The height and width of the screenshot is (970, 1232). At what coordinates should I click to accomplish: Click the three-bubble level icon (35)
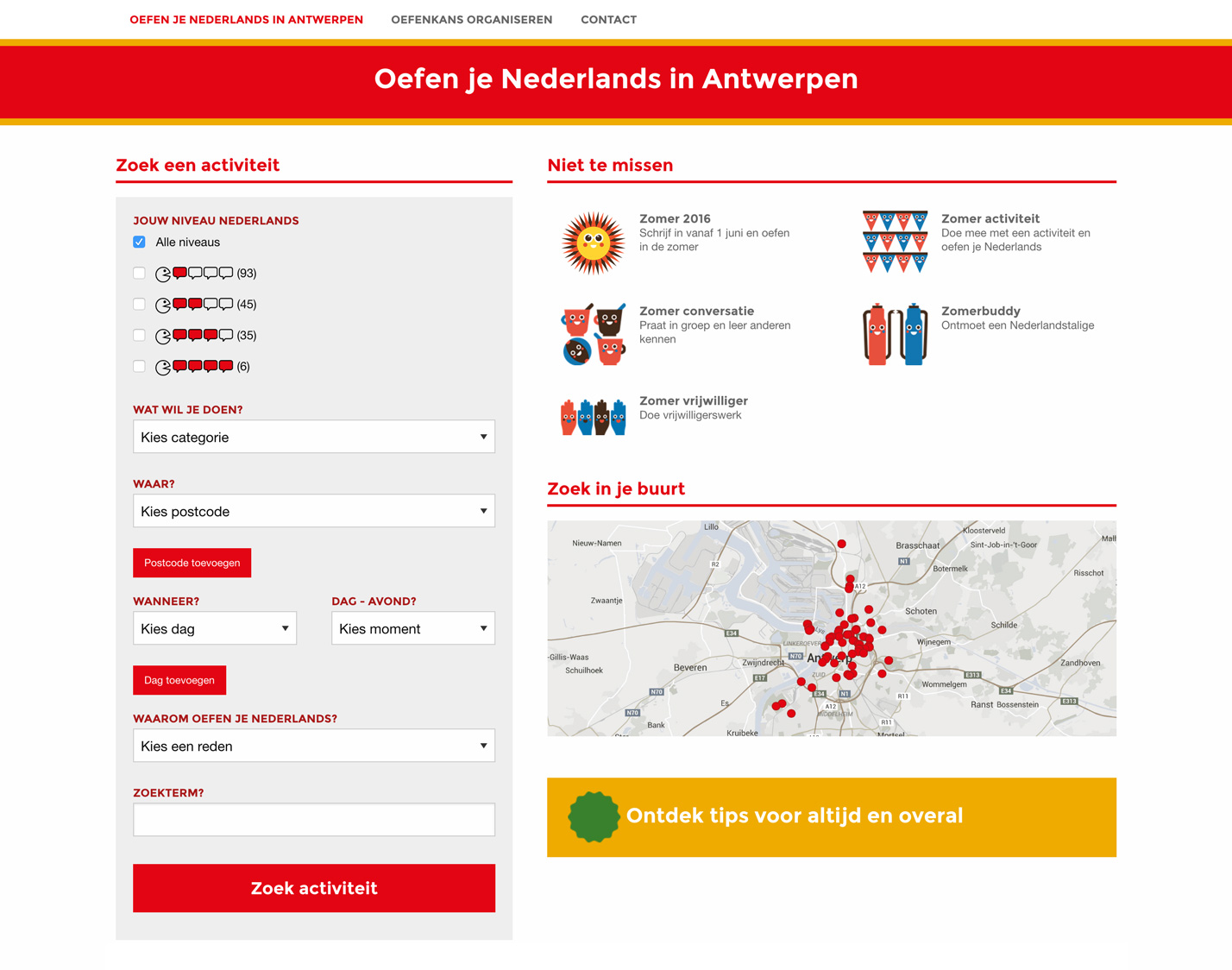(x=194, y=336)
